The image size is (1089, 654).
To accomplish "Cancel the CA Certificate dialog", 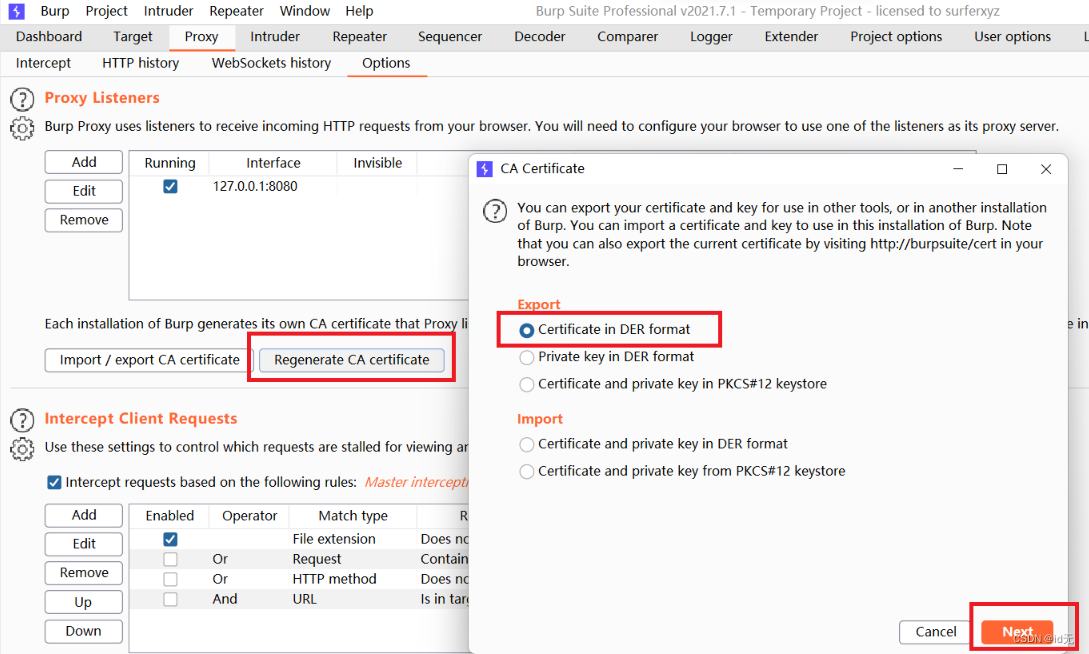I will click(x=936, y=632).
